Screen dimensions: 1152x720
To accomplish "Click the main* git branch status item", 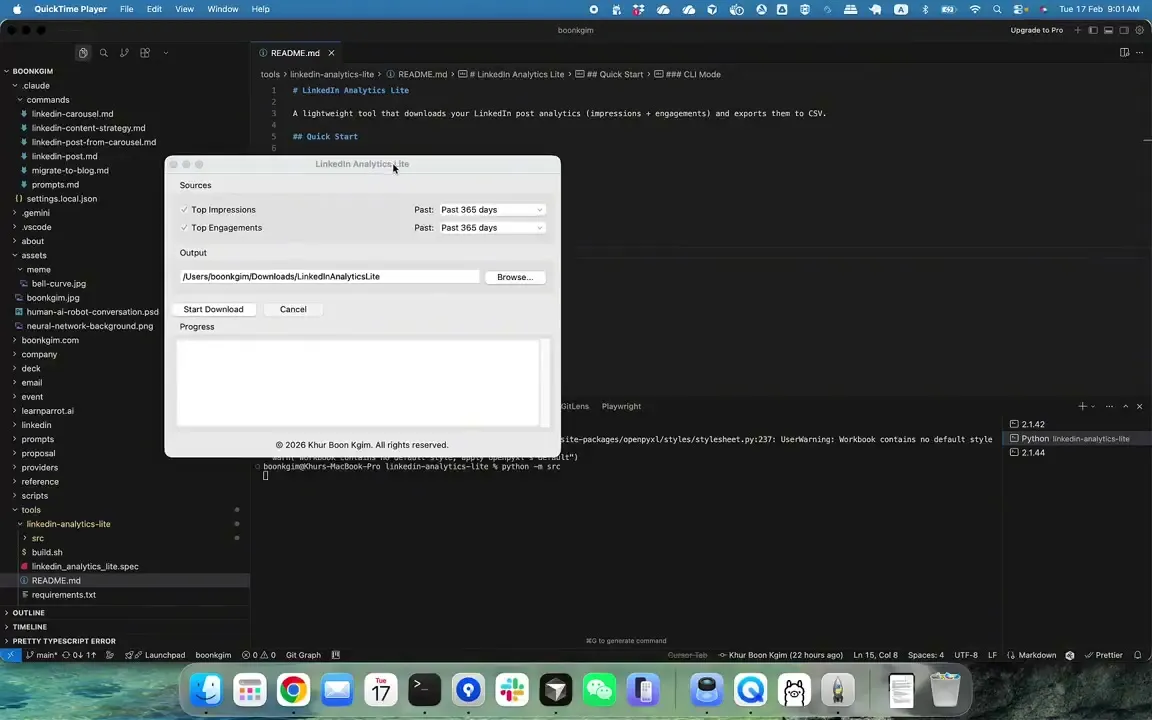I will pyautogui.click(x=41, y=655).
